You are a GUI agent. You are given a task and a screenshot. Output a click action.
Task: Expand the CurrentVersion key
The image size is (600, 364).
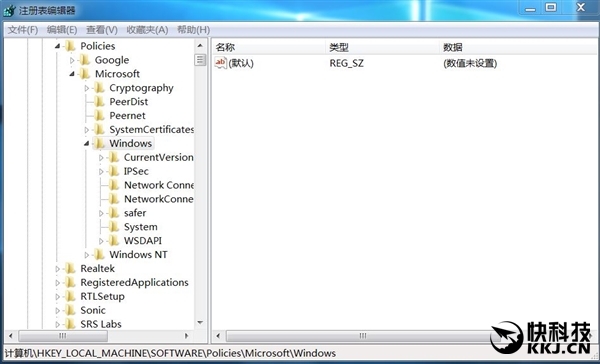point(101,157)
